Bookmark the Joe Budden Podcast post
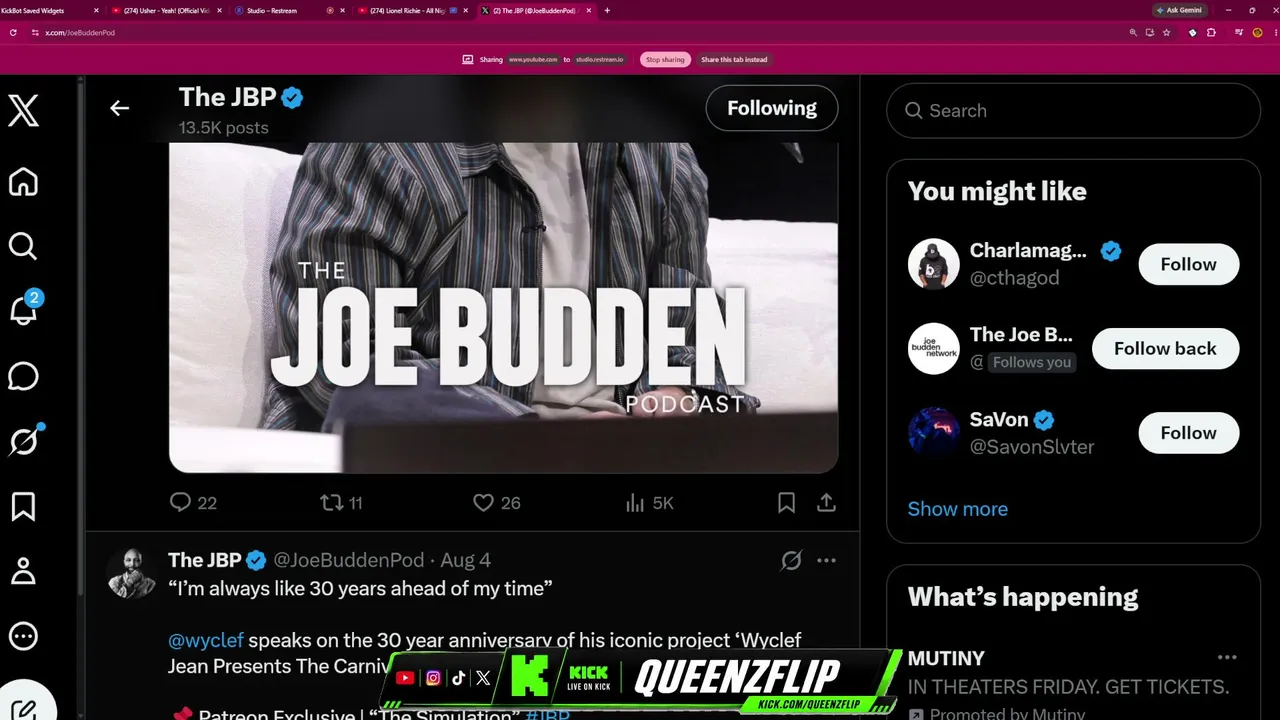The width and height of the screenshot is (1280, 720). click(x=787, y=502)
